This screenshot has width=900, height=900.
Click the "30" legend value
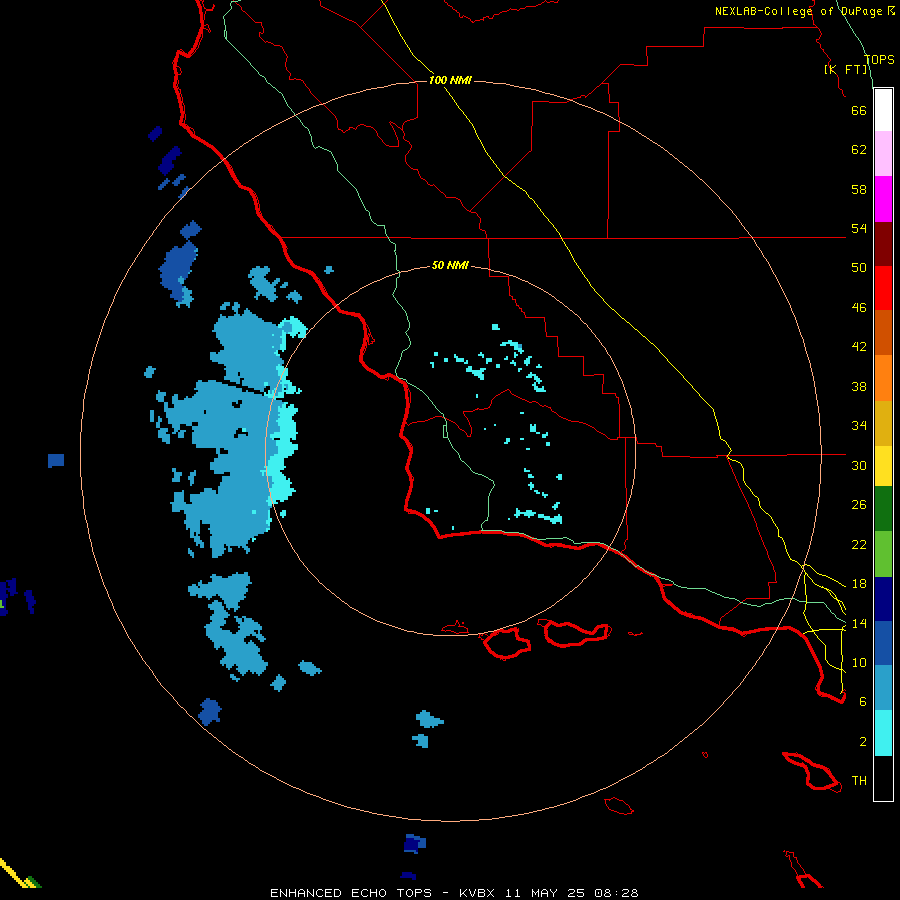click(x=859, y=465)
